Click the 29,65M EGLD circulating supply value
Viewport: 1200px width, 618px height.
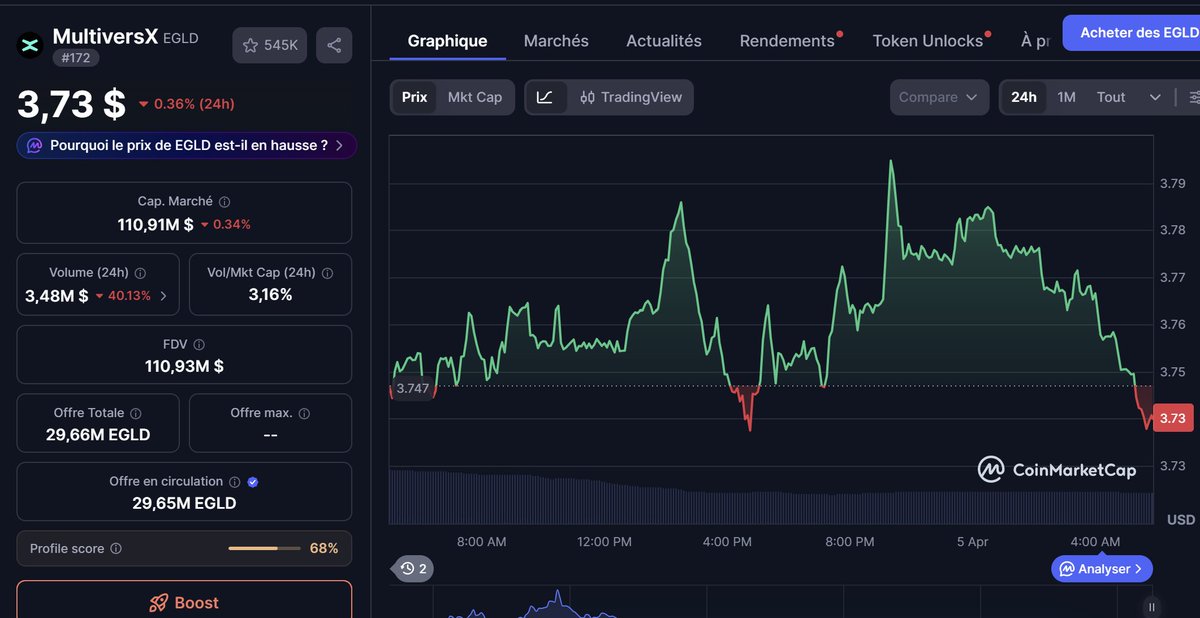point(184,503)
